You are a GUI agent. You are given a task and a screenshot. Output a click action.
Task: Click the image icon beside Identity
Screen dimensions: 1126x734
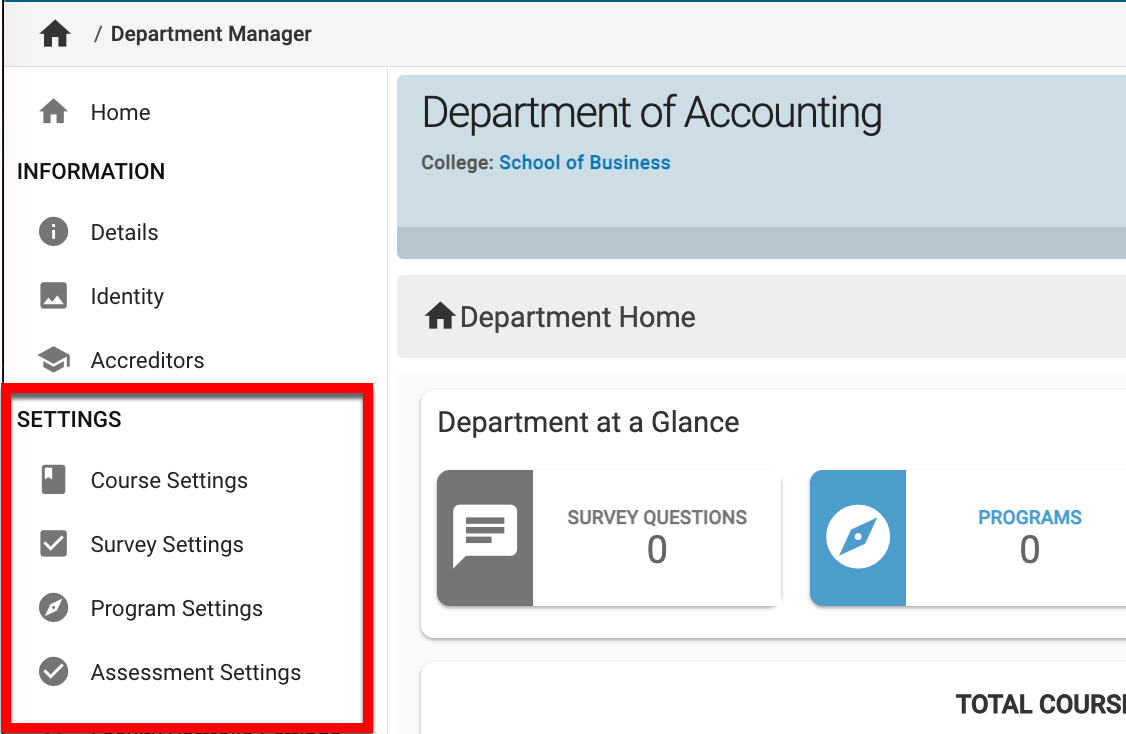(53, 296)
